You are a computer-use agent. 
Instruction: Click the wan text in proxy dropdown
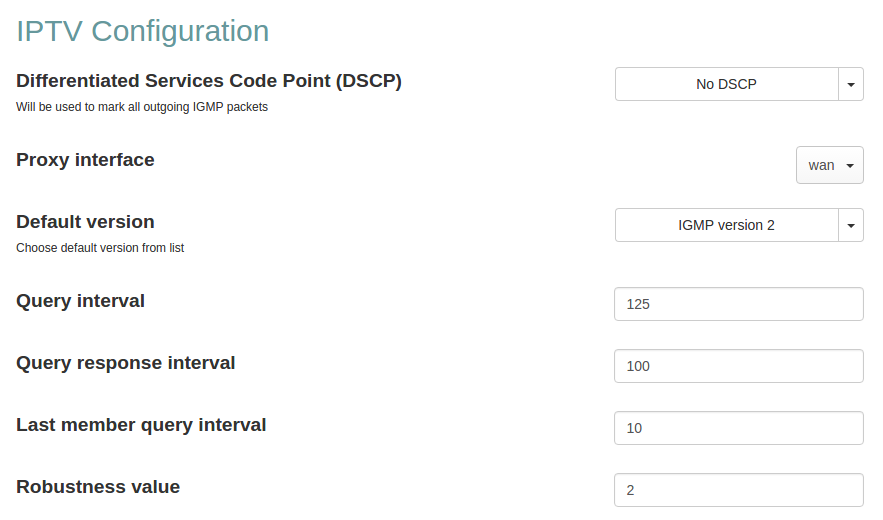(x=821, y=165)
